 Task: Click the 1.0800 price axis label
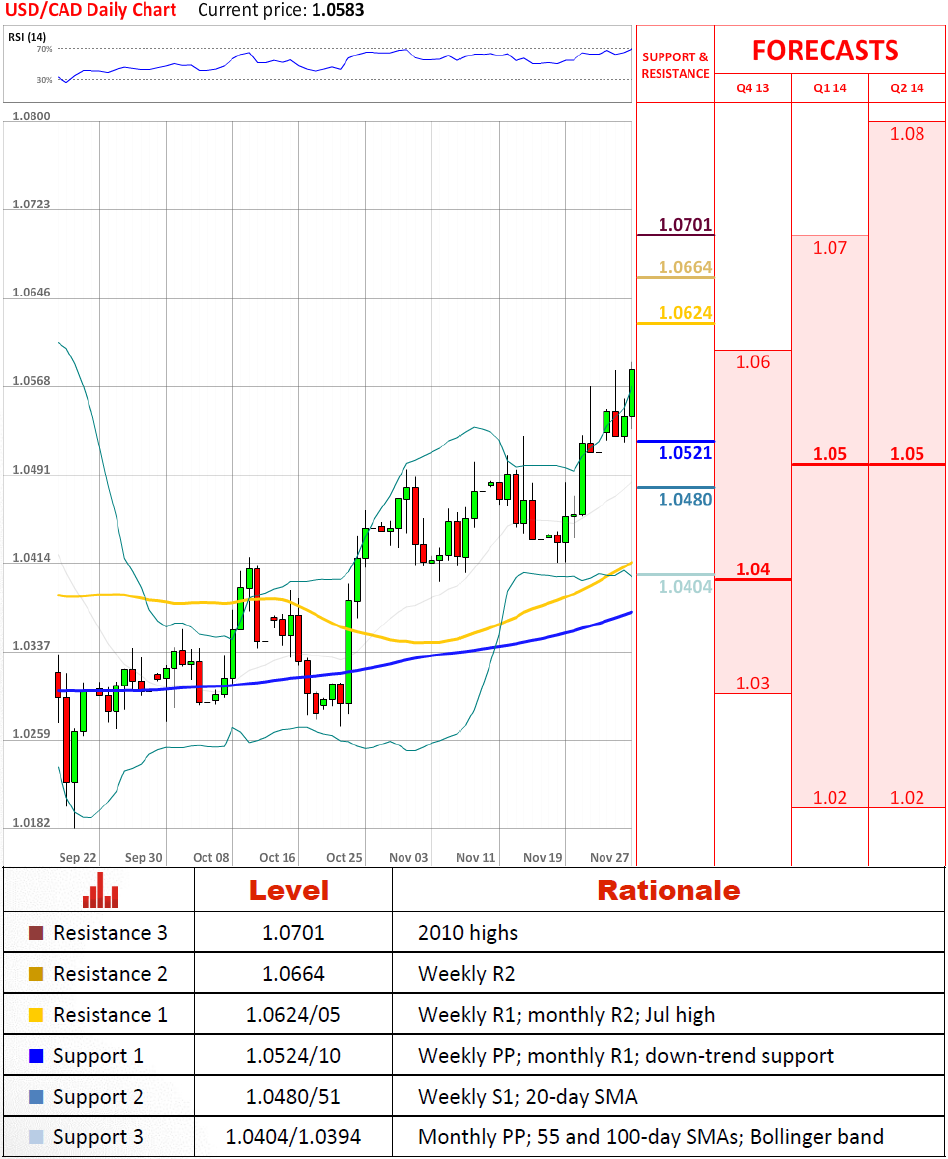[x=32, y=116]
